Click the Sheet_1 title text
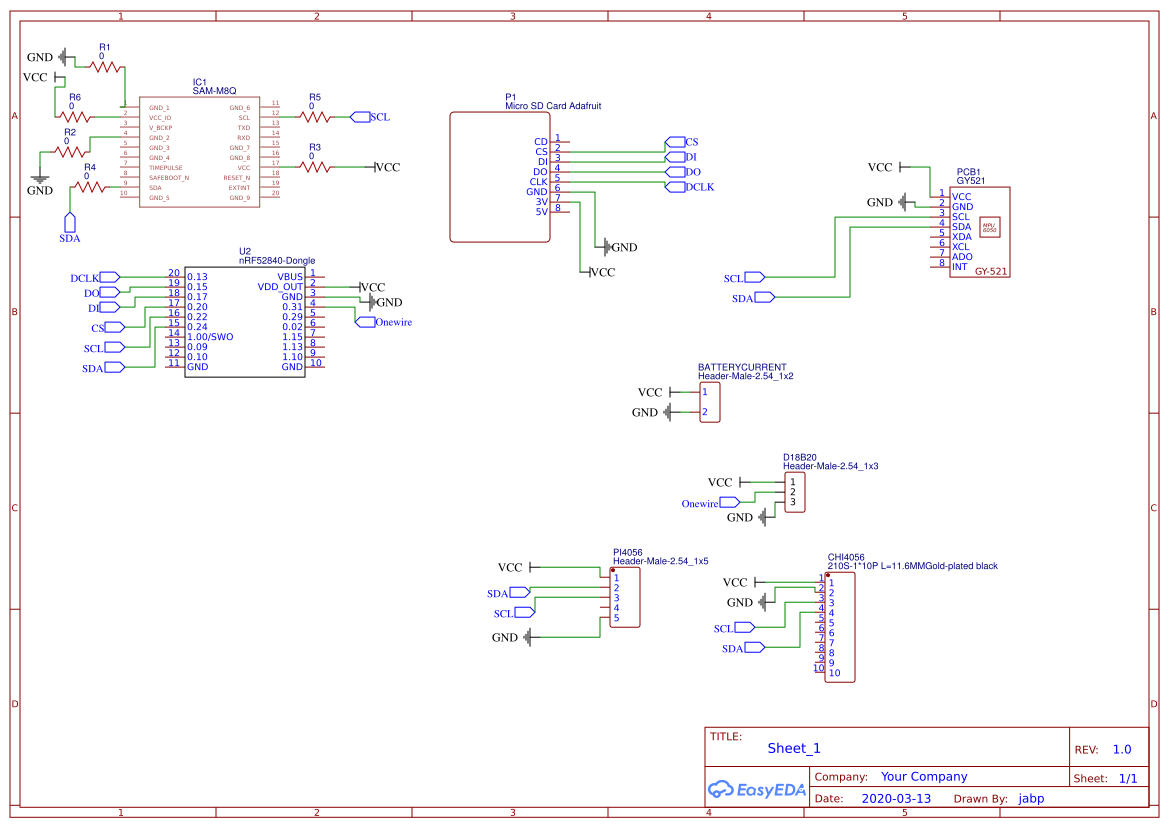Screen dimensions: 1169x828 point(793,748)
